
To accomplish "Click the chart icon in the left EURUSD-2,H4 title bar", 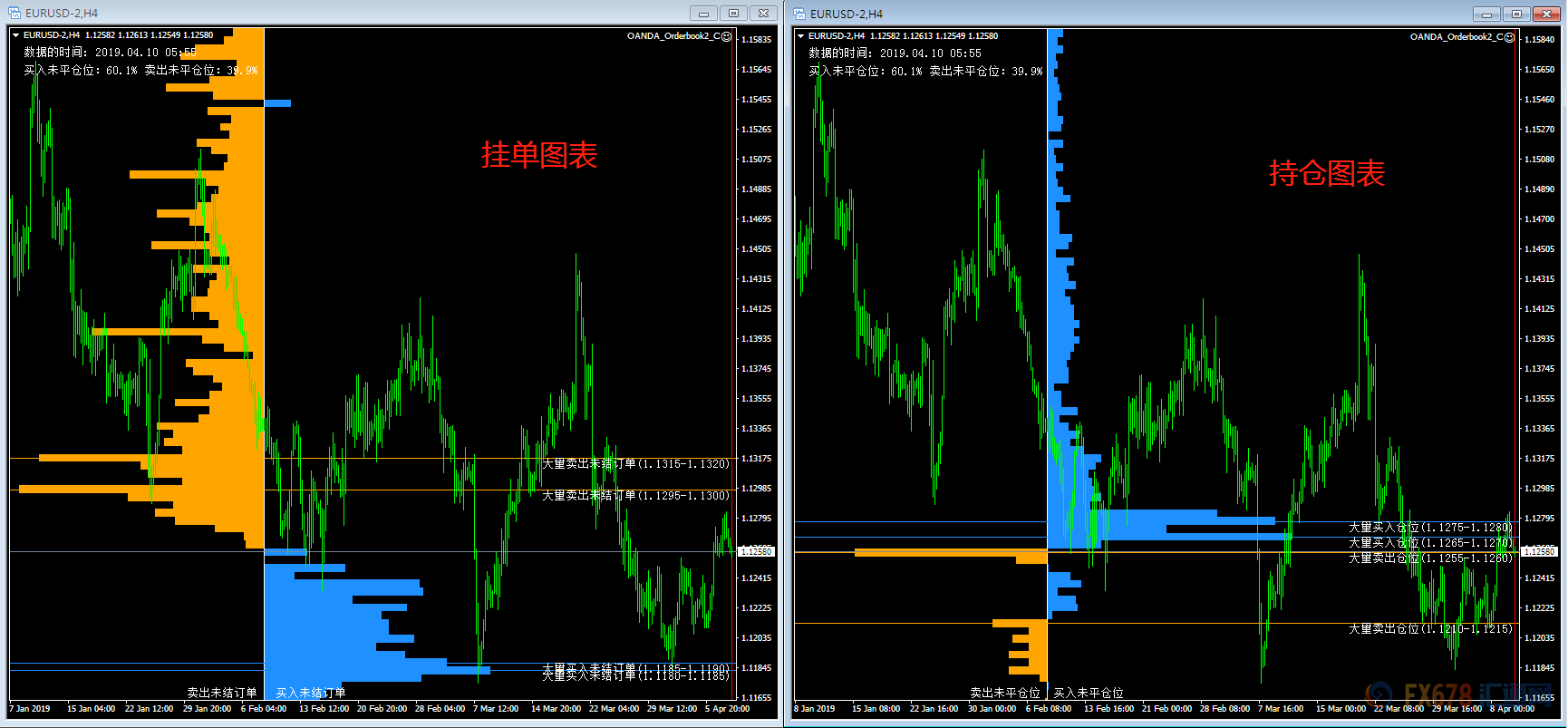I will pyautogui.click(x=15, y=14).
